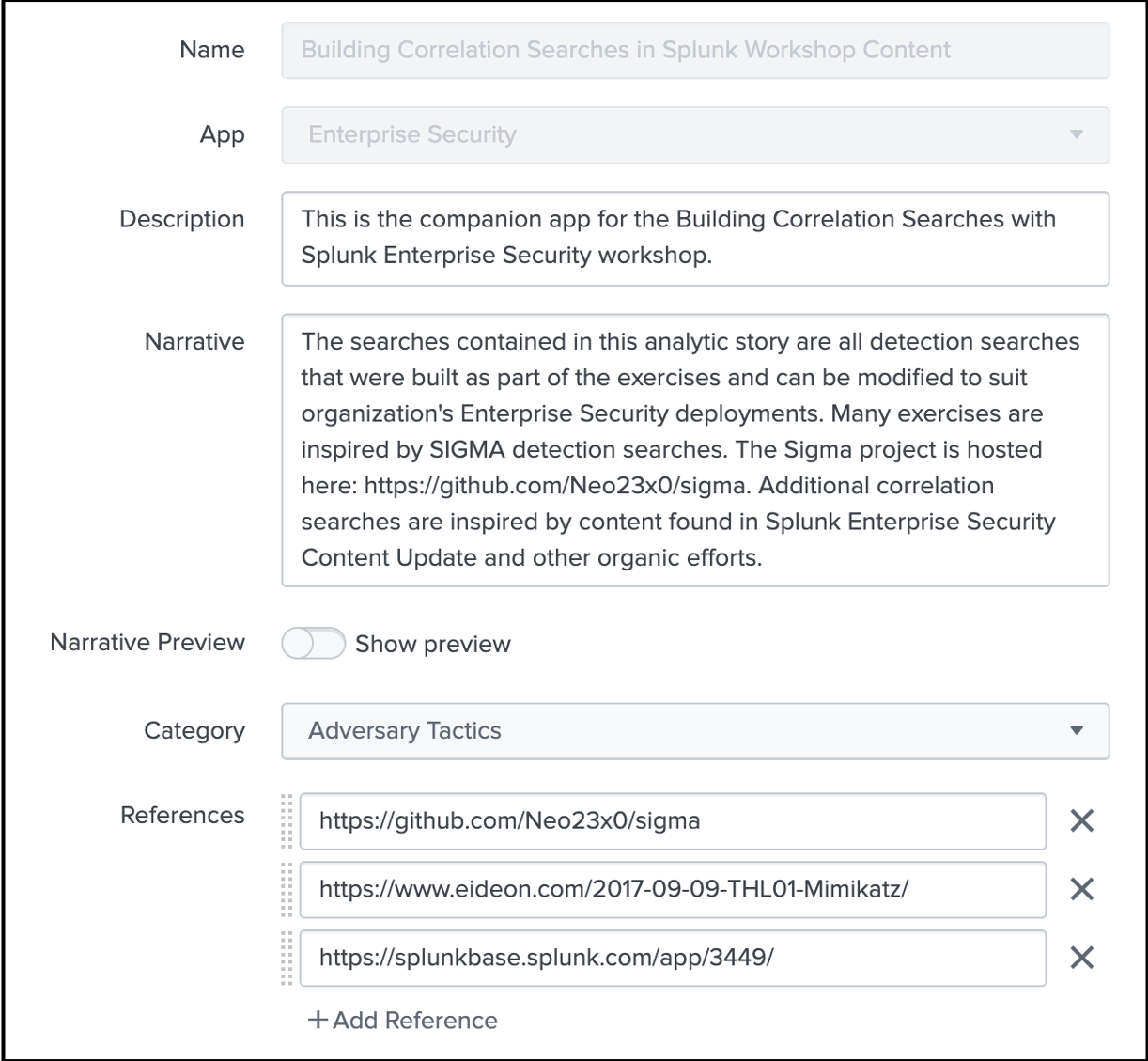Click the Category label
The width and height of the screenshot is (1148, 1061).
pos(194,731)
